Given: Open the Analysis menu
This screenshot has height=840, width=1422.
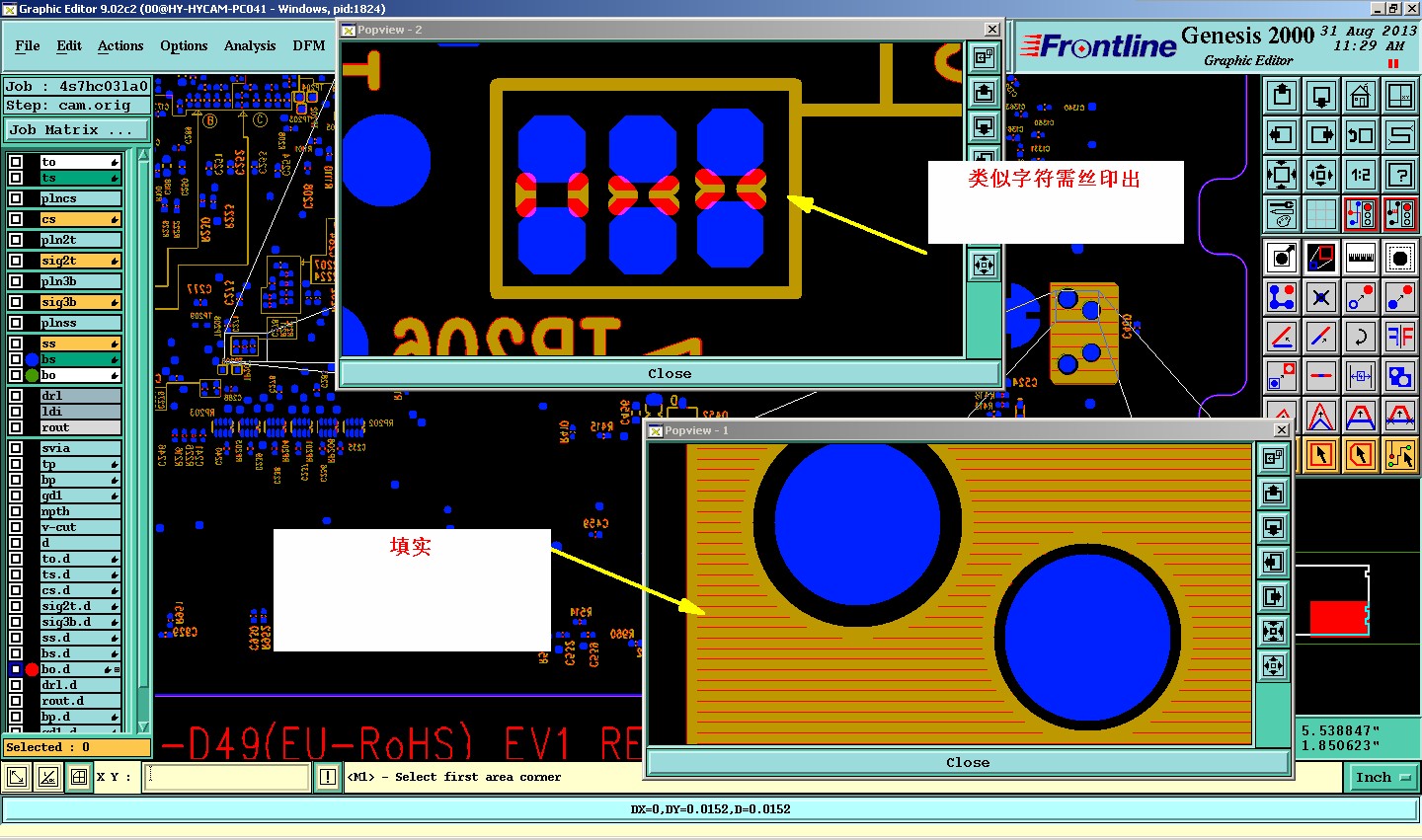Looking at the screenshot, I should point(250,45).
